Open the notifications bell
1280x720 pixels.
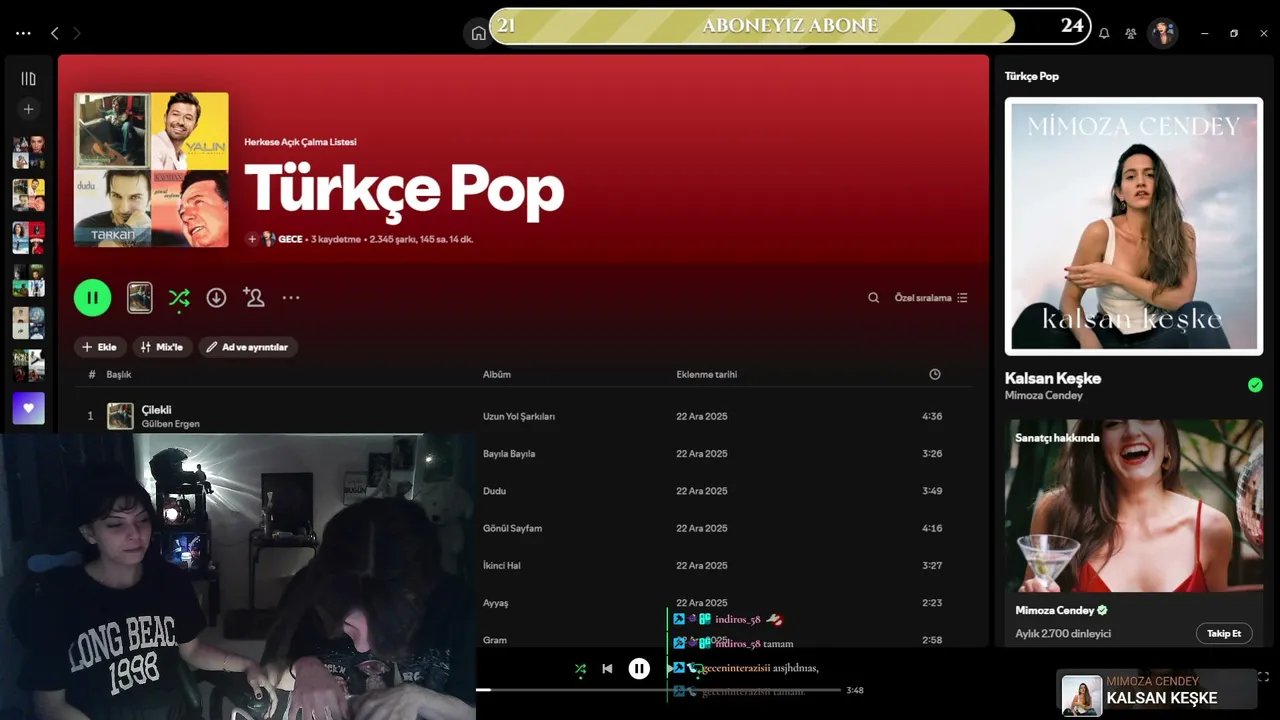click(x=1104, y=33)
